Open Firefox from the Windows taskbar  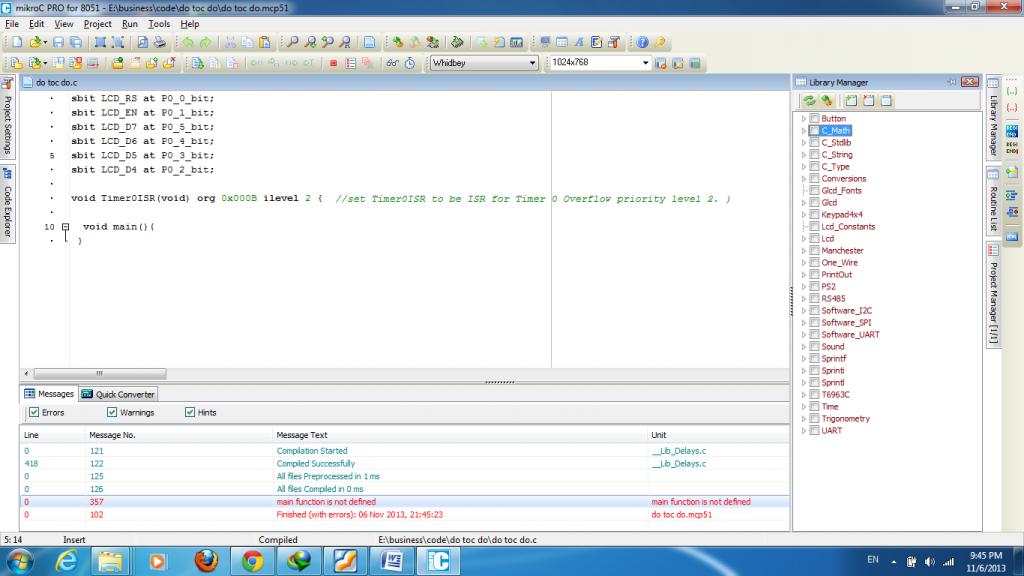[x=206, y=560]
